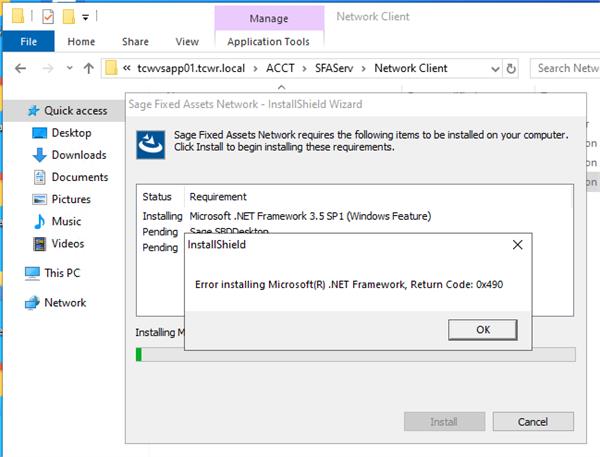Expand the address bar history dropdown
The height and width of the screenshot is (457, 600).
point(495,69)
